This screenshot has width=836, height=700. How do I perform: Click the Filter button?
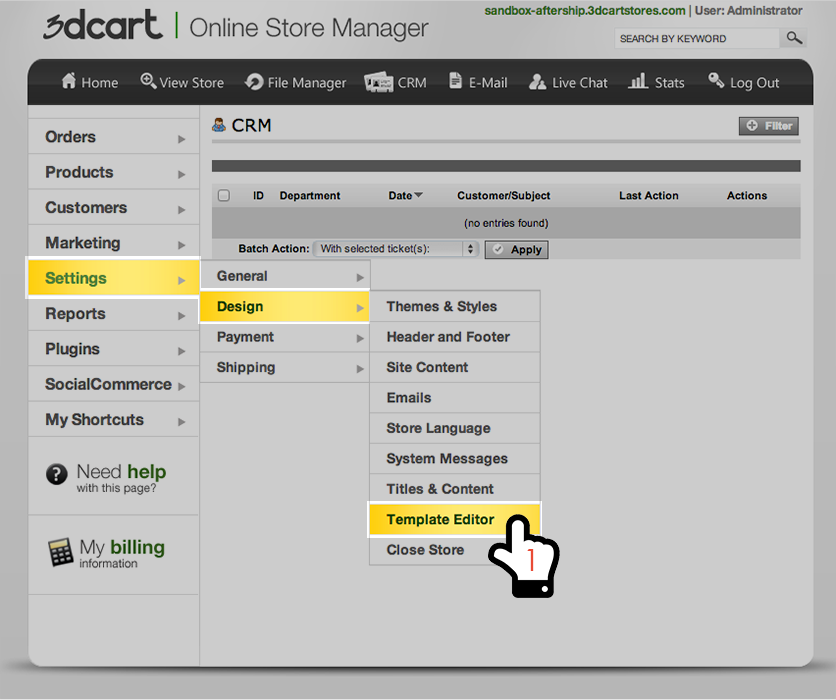[768, 126]
